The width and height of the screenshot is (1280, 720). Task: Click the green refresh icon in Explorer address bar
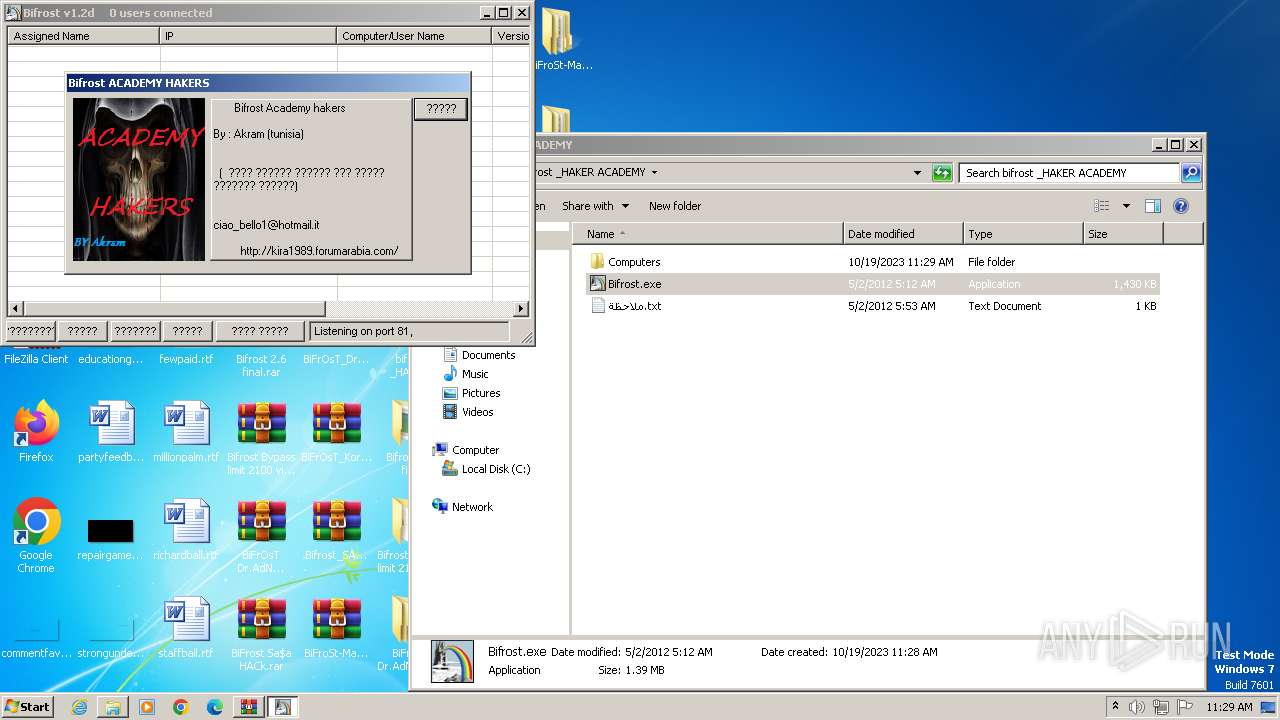942,173
